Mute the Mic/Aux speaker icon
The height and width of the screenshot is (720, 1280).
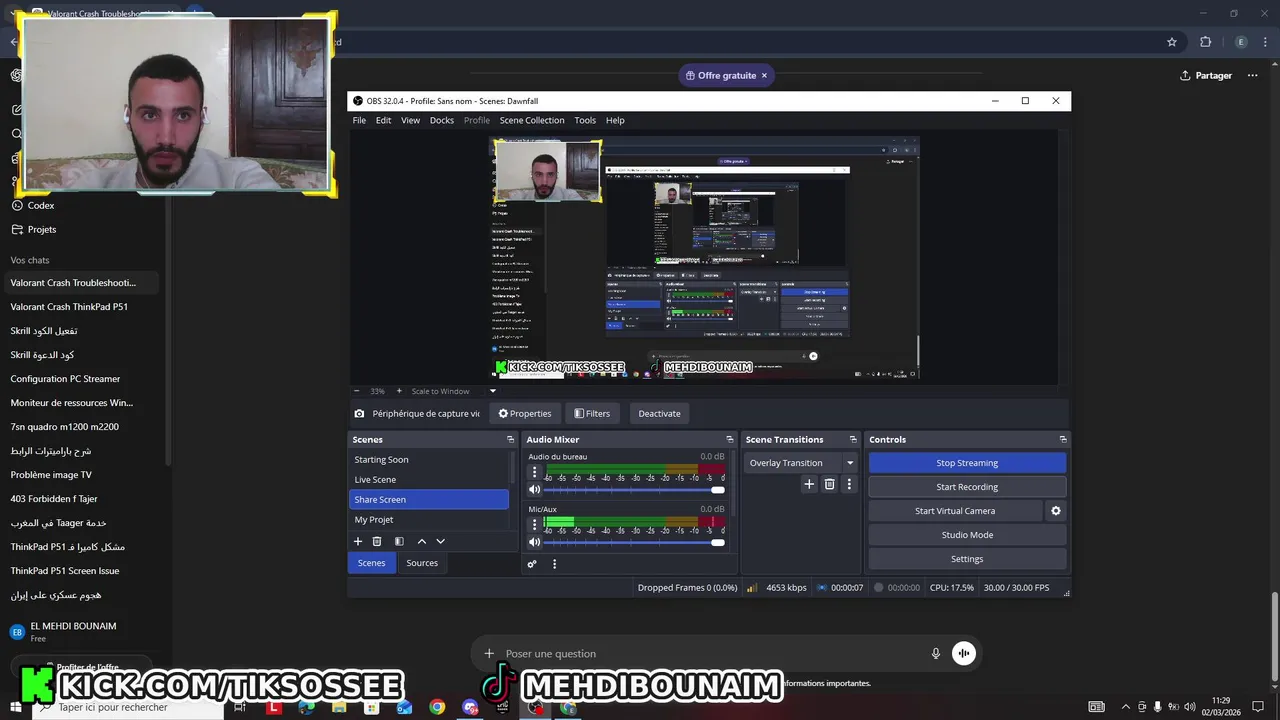[534, 542]
